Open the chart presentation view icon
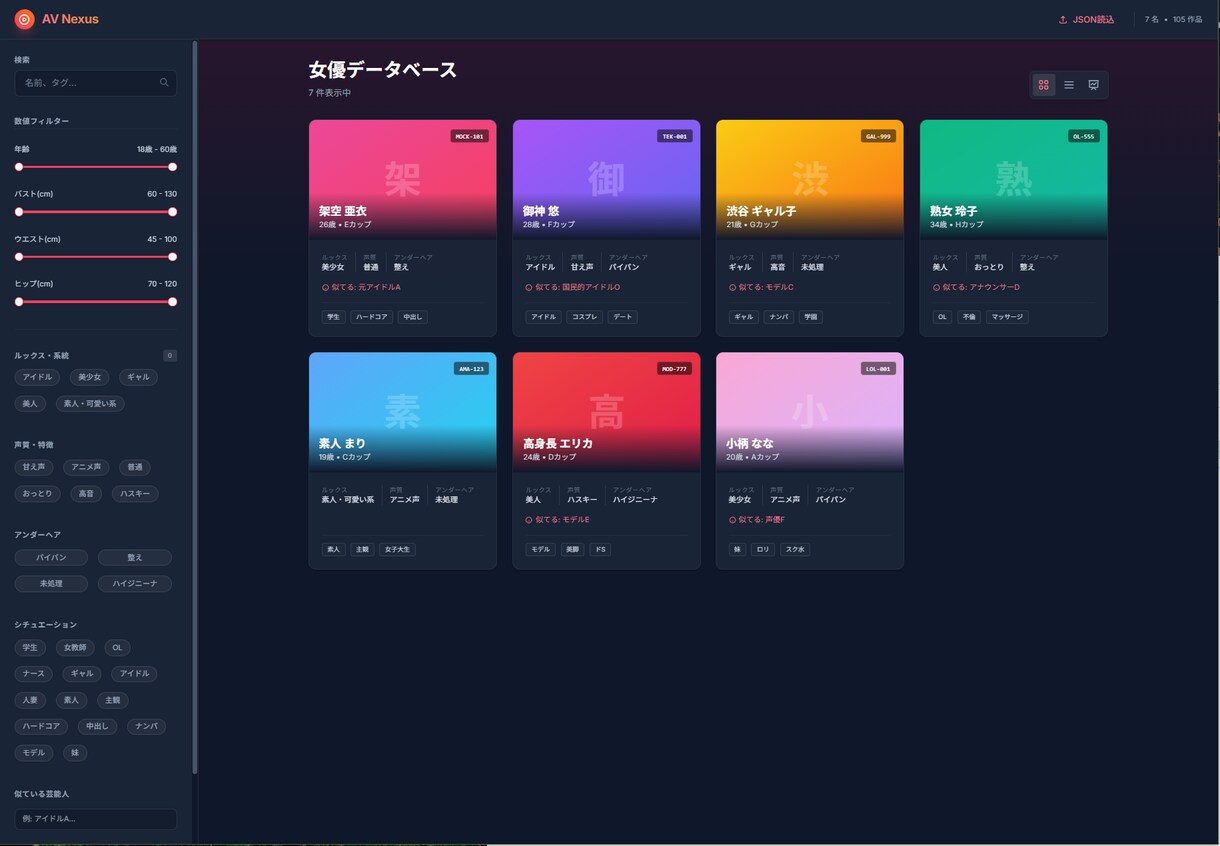This screenshot has height=846, width=1220. (x=1094, y=85)
